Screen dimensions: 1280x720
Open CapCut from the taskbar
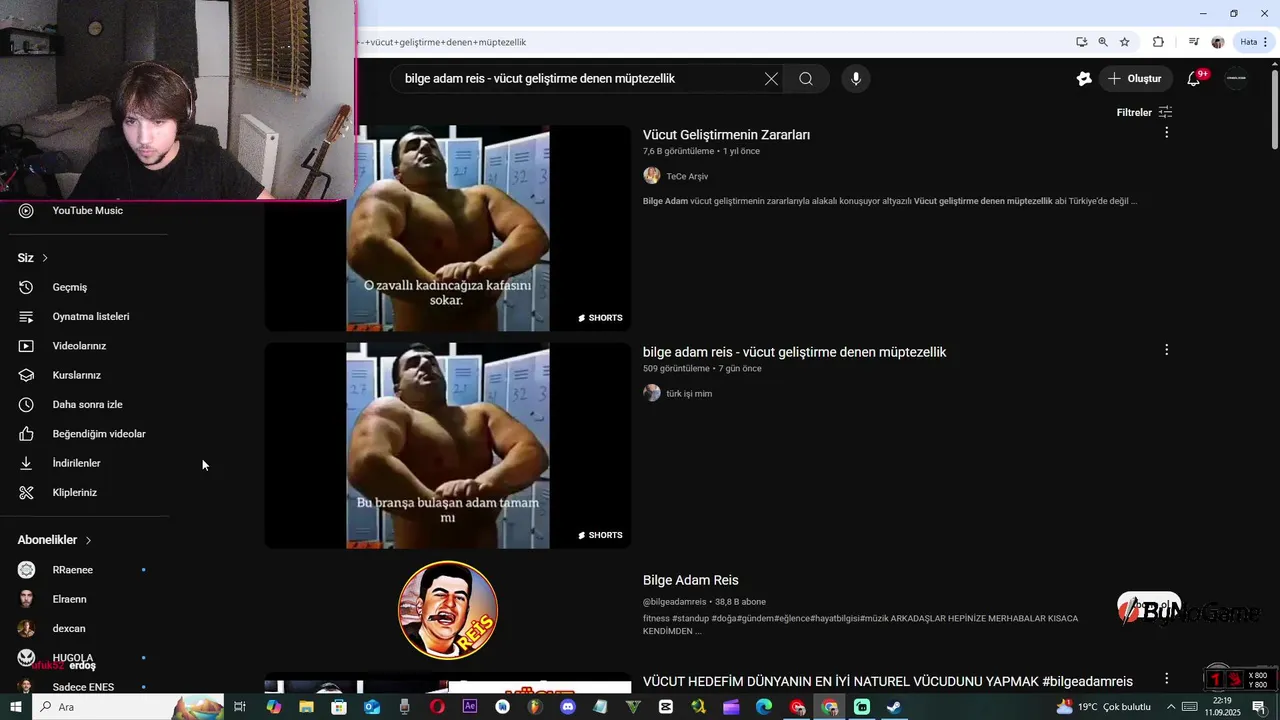666,707
